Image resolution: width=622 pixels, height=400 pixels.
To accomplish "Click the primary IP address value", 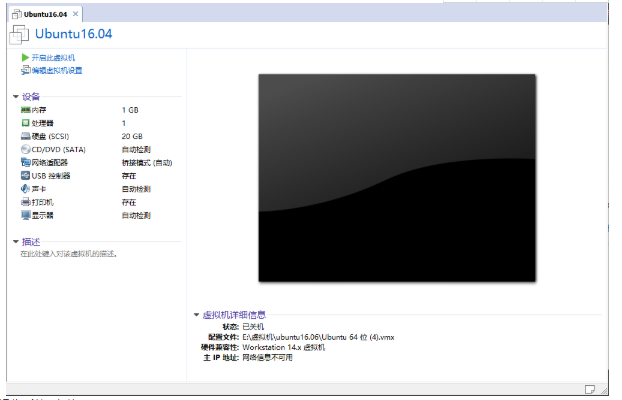I will pos(267,358).
